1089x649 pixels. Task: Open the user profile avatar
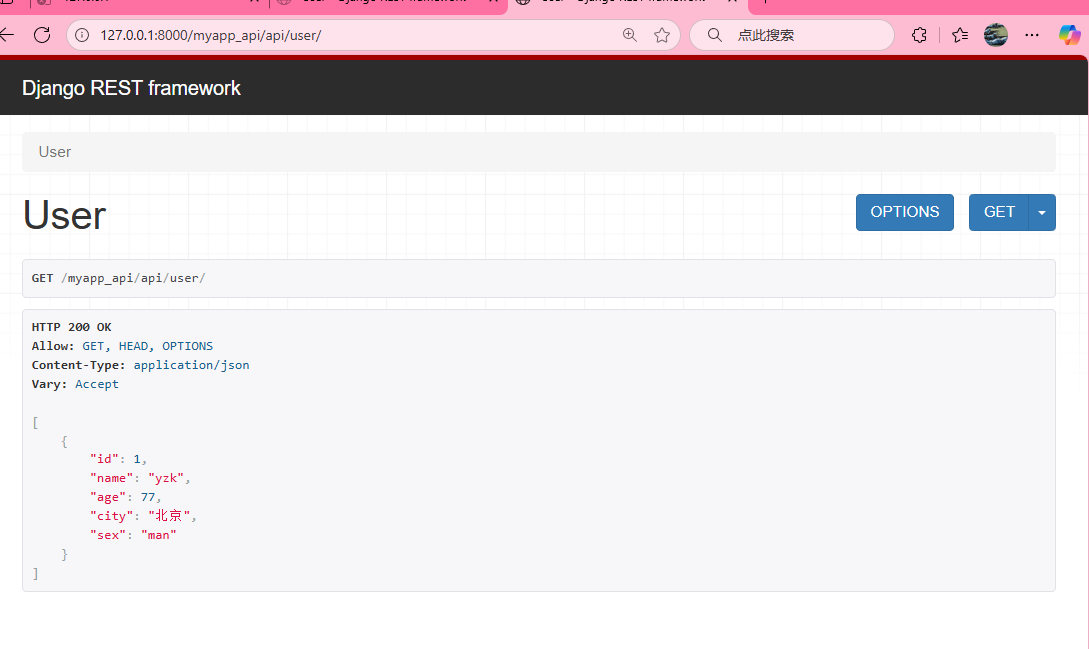[x=996, y=35]
